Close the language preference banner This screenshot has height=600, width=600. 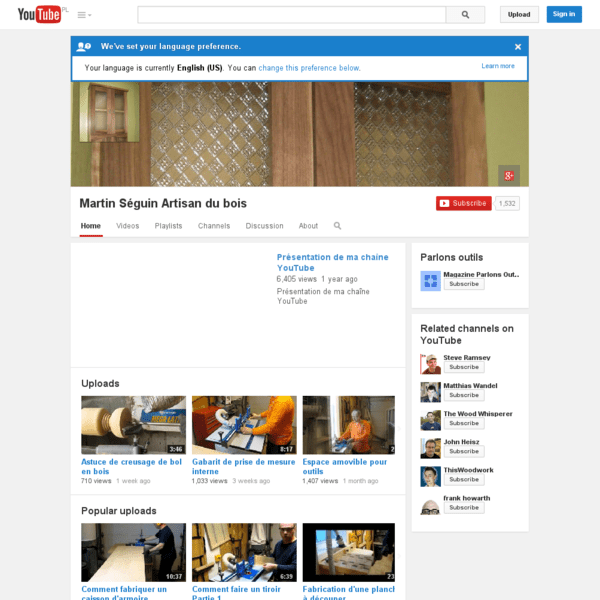518,46
